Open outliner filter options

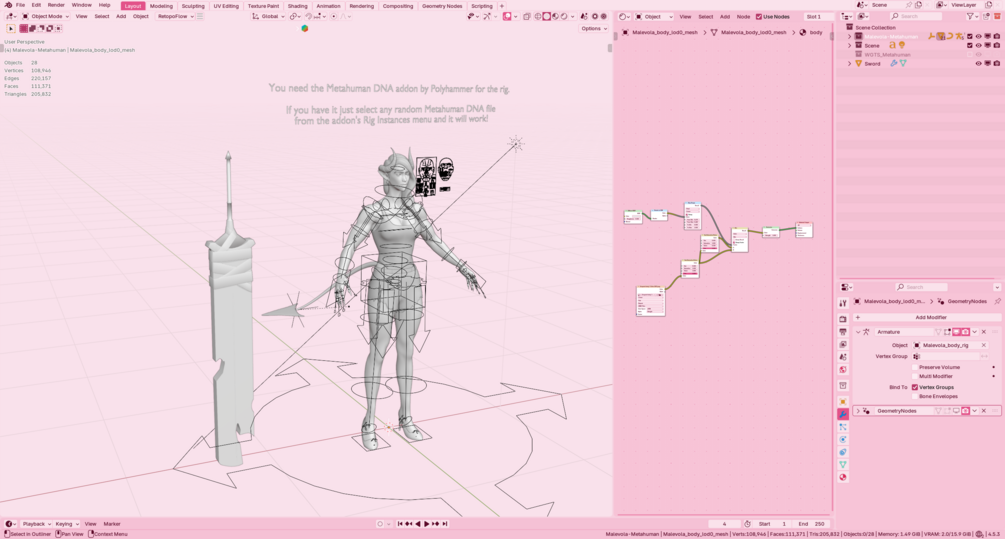[x=972, y=17]
